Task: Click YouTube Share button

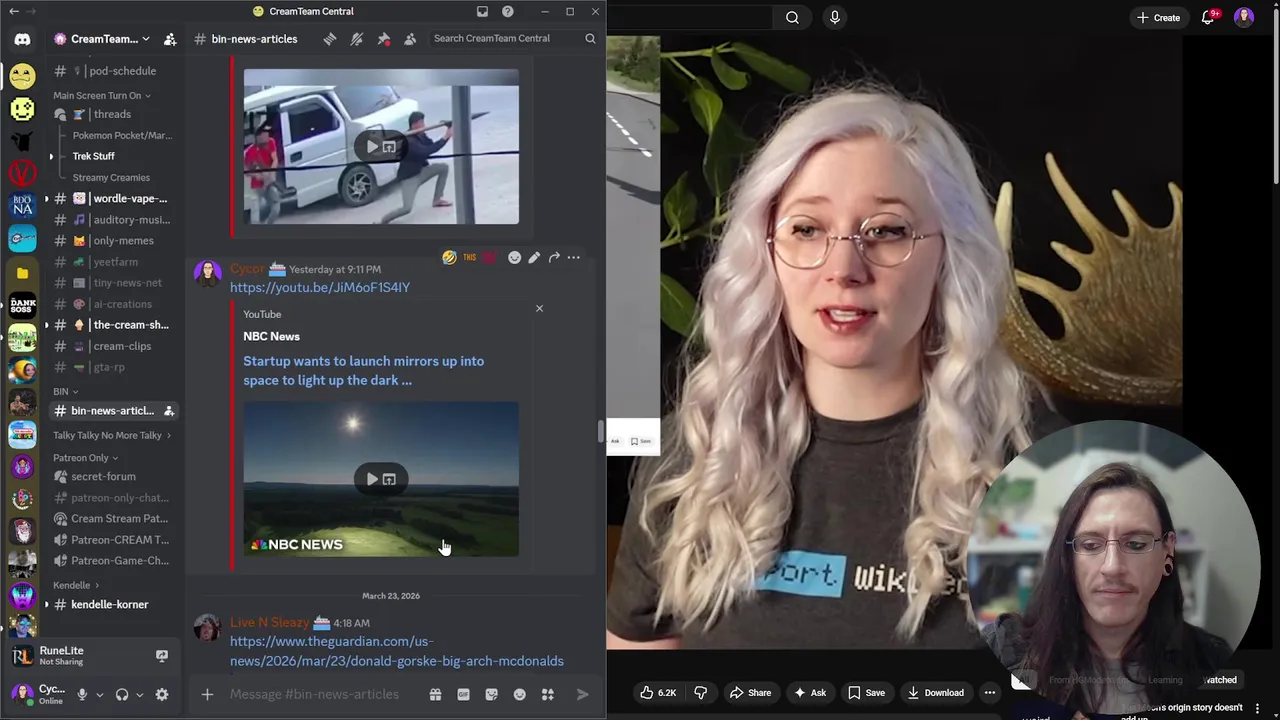Action: 750,692
